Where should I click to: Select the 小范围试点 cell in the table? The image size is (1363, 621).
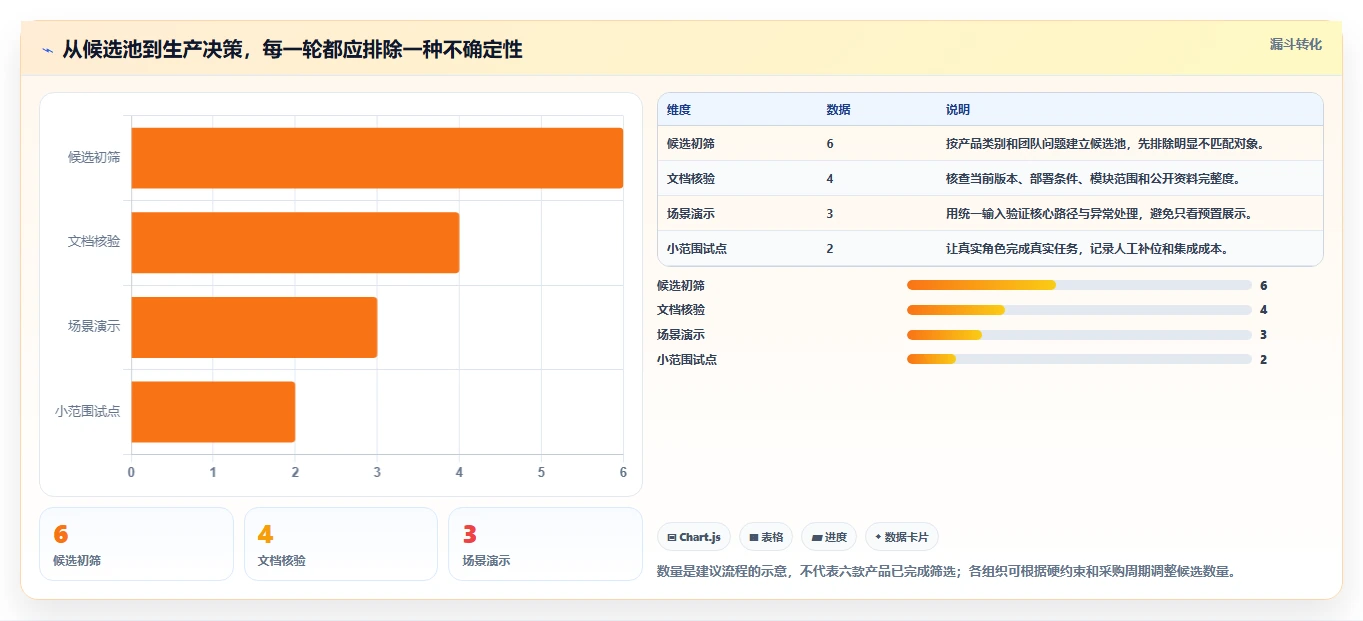click(x=697, y=249)
